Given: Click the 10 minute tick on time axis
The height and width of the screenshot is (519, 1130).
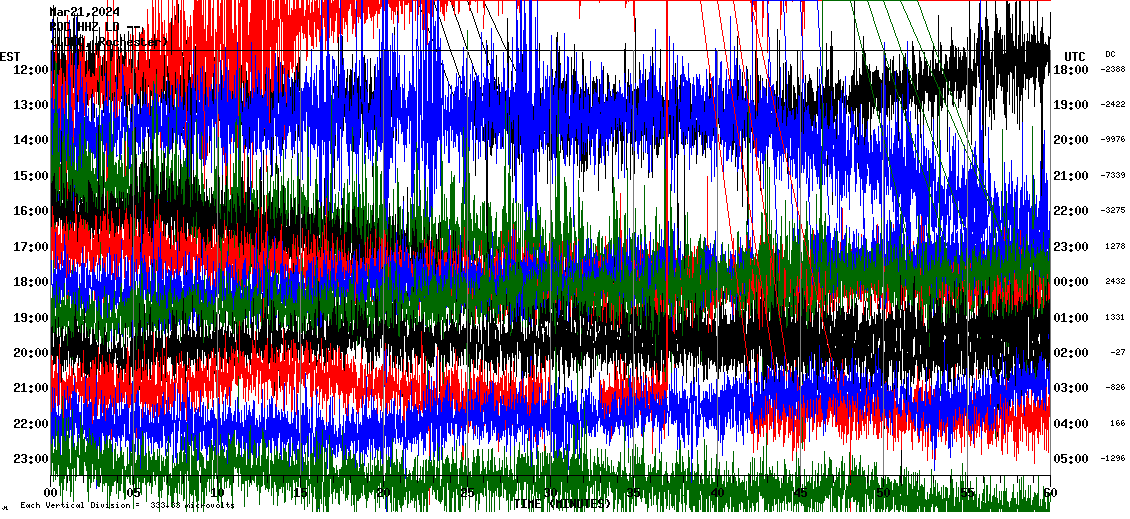Looking at the screenshot, I should [217, 493].
